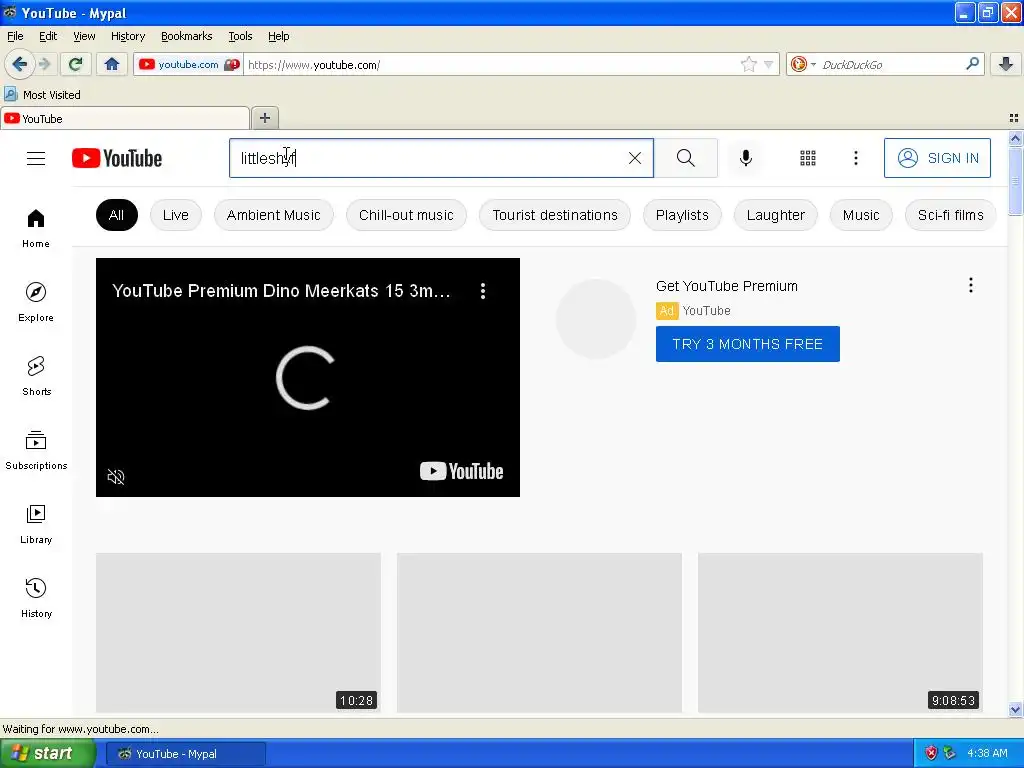
Task: Click the search bar magnifier in DuckDuckGo box
Action: (972, 64)
